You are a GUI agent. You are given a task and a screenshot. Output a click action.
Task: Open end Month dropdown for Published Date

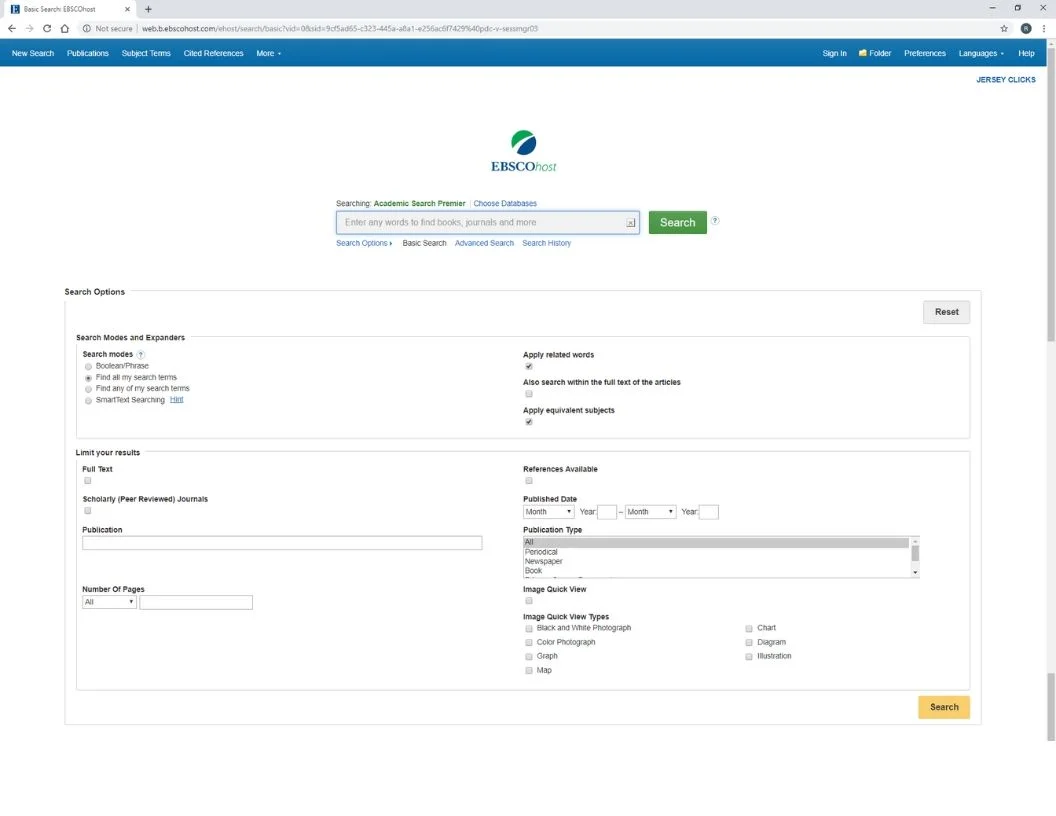click(x=650, y=512)
